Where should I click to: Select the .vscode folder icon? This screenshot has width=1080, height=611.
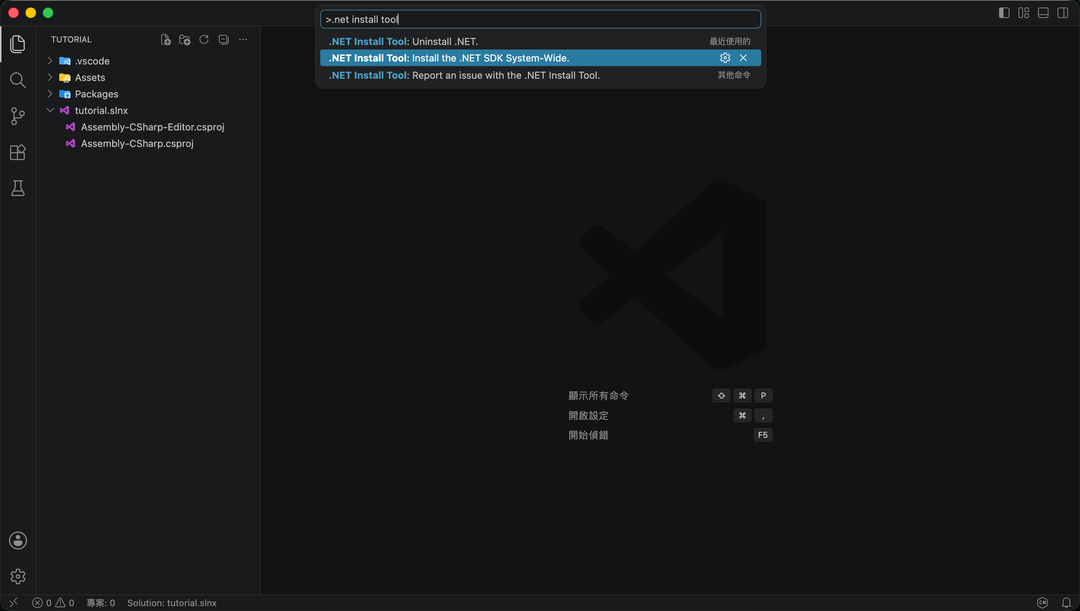click(x=65, y=61)
